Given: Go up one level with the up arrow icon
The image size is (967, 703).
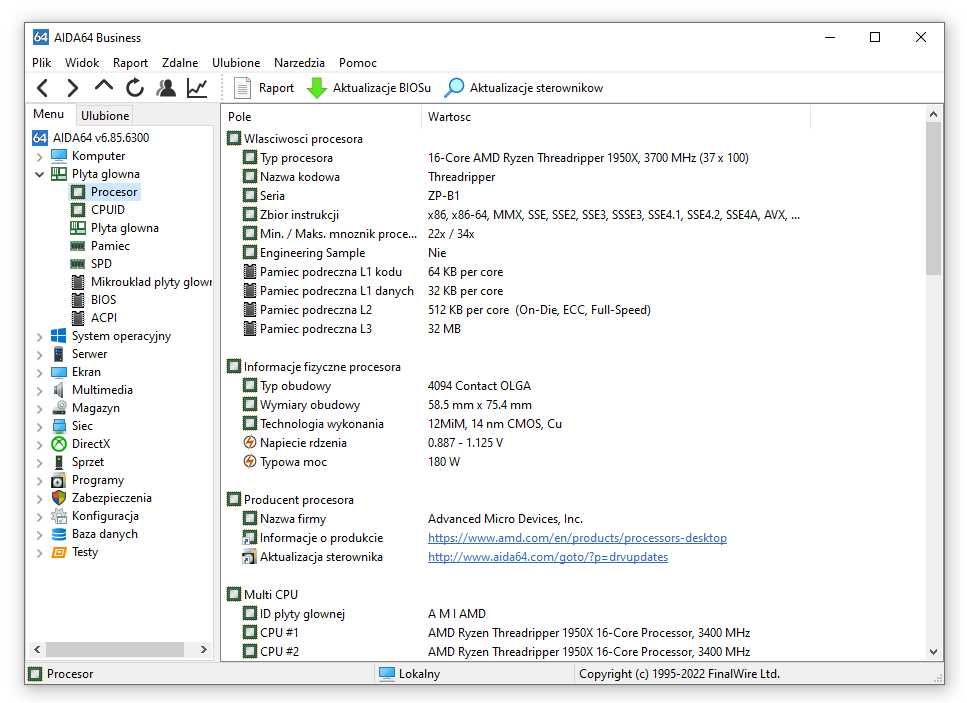Looking at the screenshot, I should 104,86.
